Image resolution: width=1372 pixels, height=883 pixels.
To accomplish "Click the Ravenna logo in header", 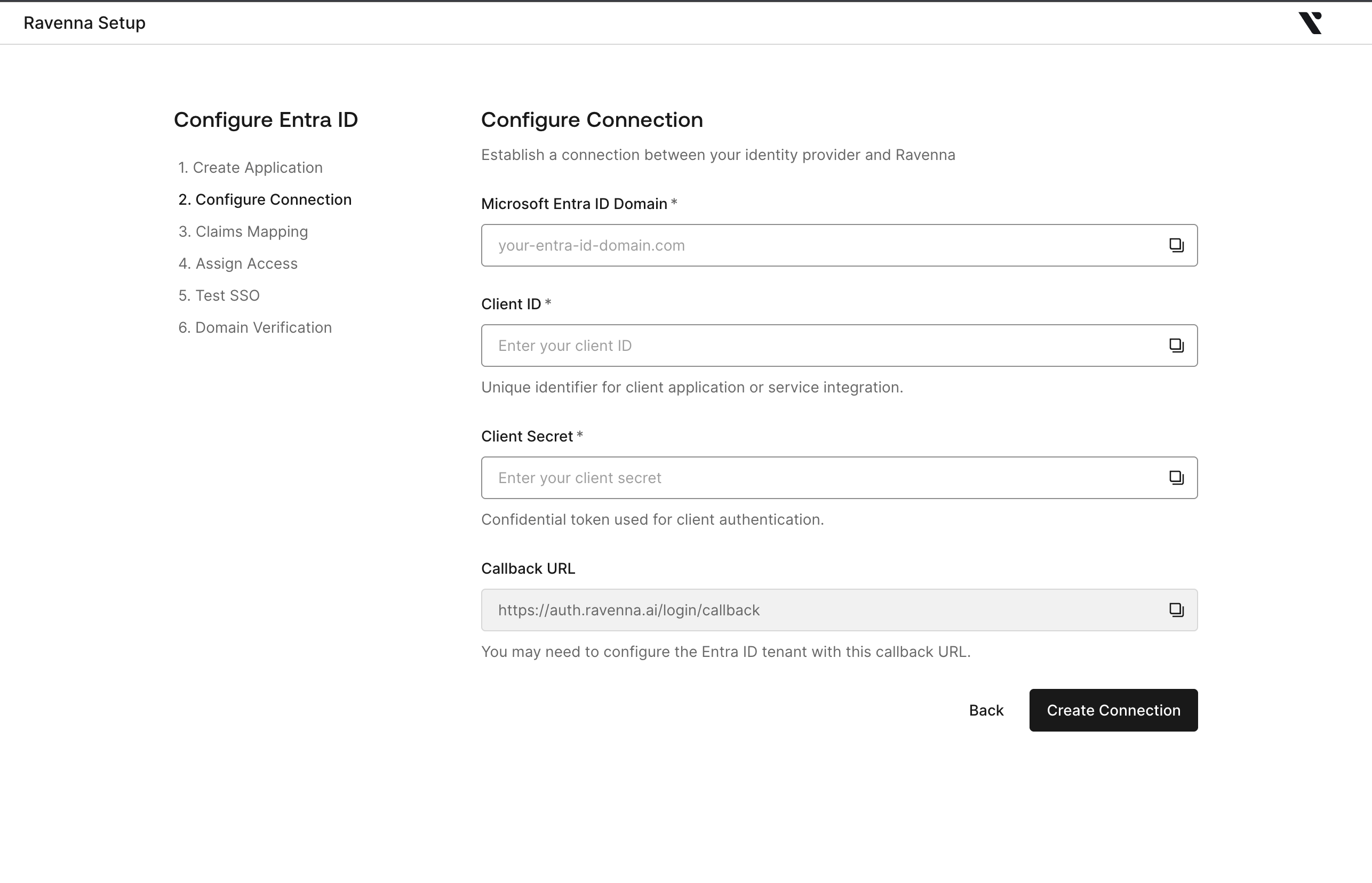I will click(x=1310, y=23).
